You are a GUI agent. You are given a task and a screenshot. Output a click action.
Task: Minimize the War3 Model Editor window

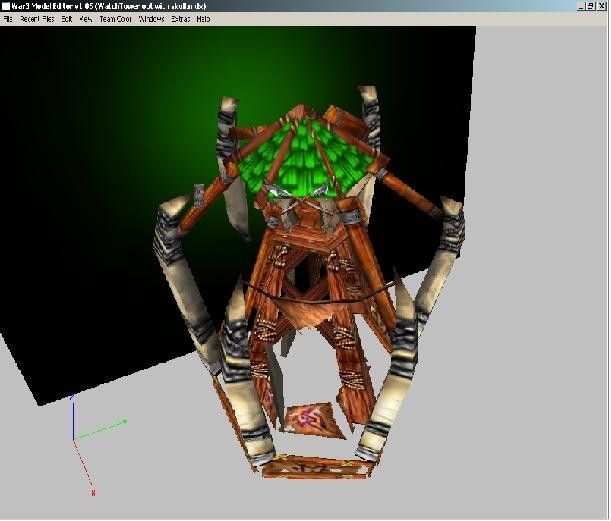(581, 6)
